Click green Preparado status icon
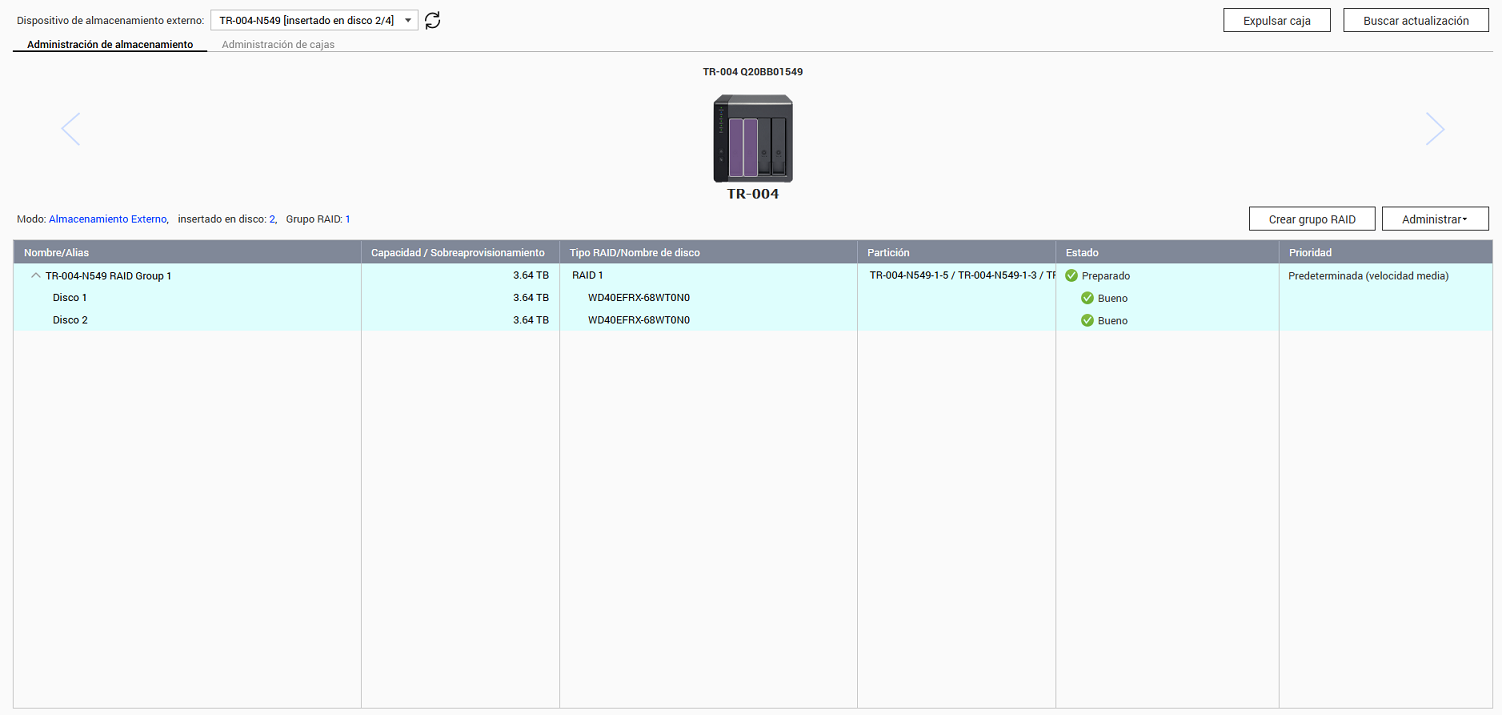1502x715 pixels. [1071, 276]
